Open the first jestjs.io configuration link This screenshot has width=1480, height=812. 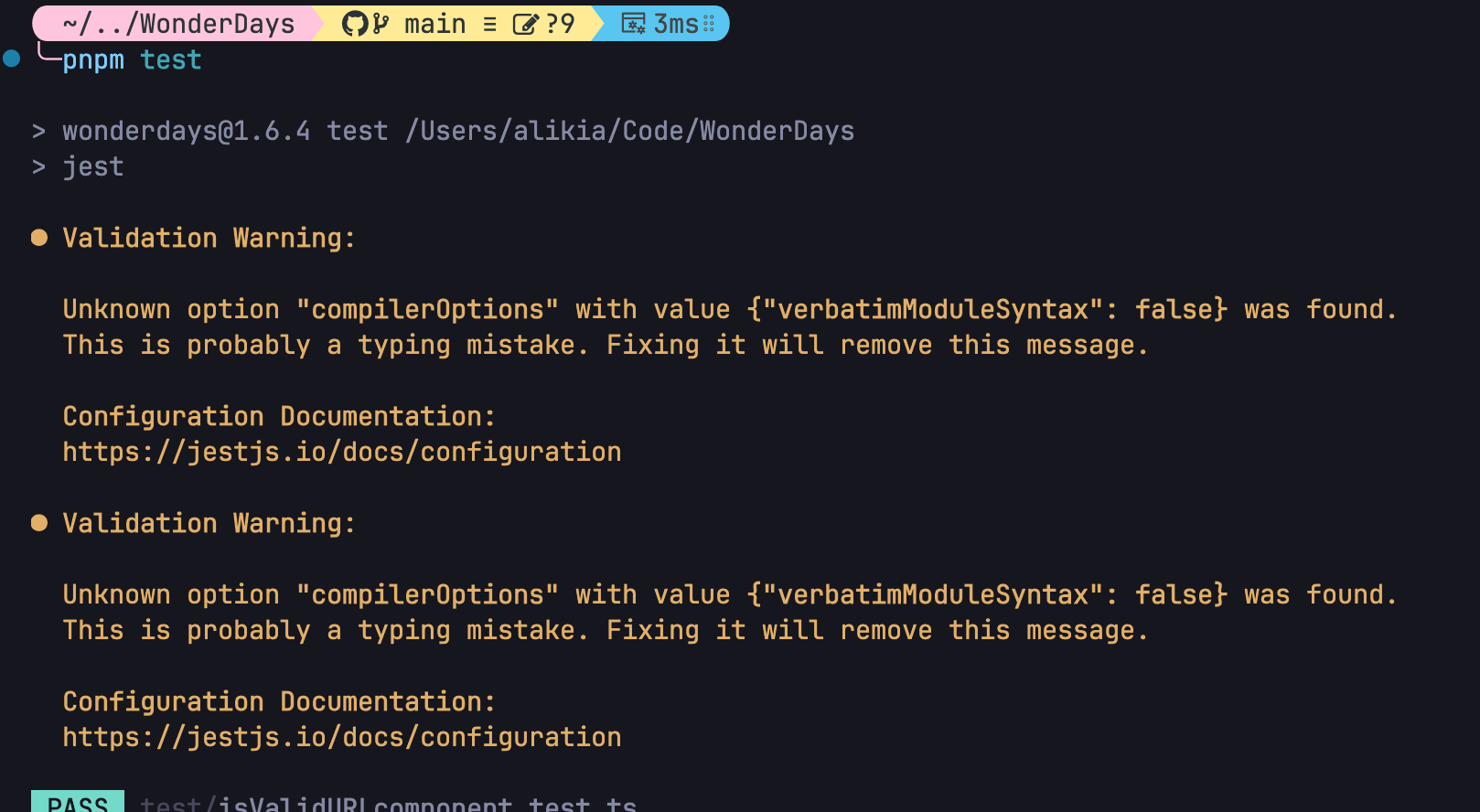coord(341,452)
